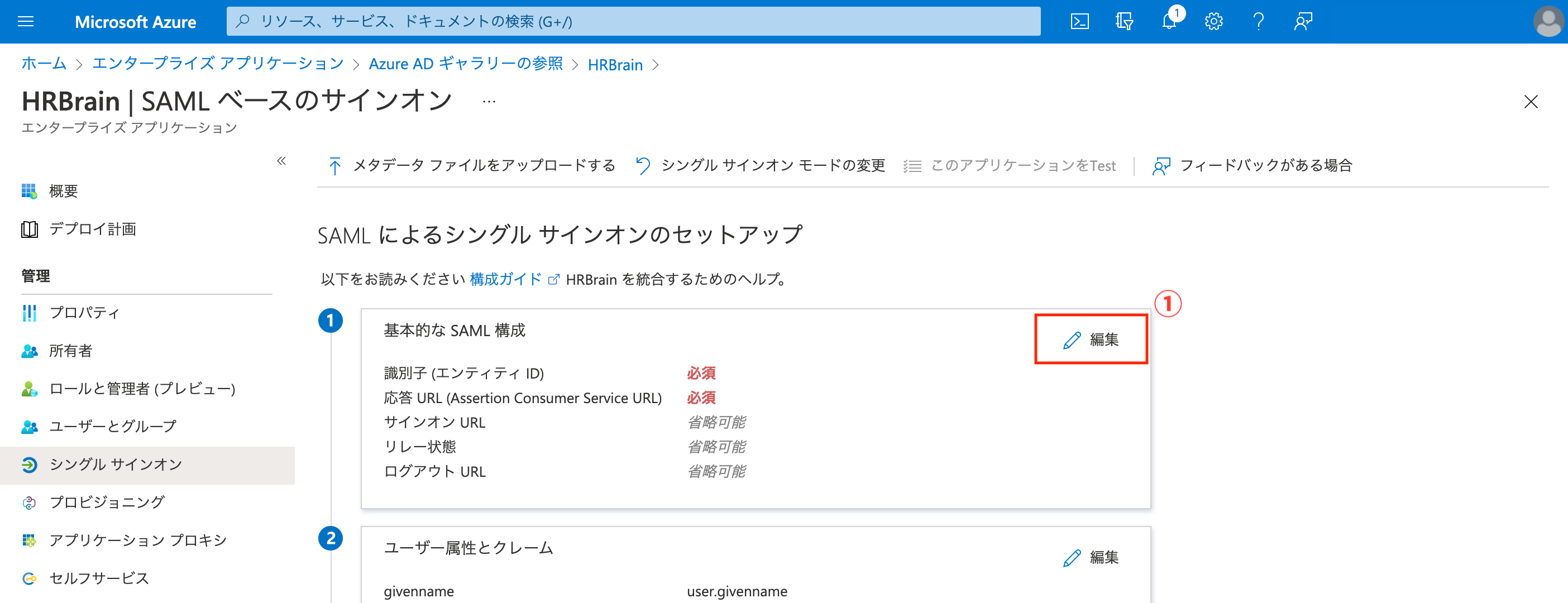Open feedback icon in top header

[1303, 22]
